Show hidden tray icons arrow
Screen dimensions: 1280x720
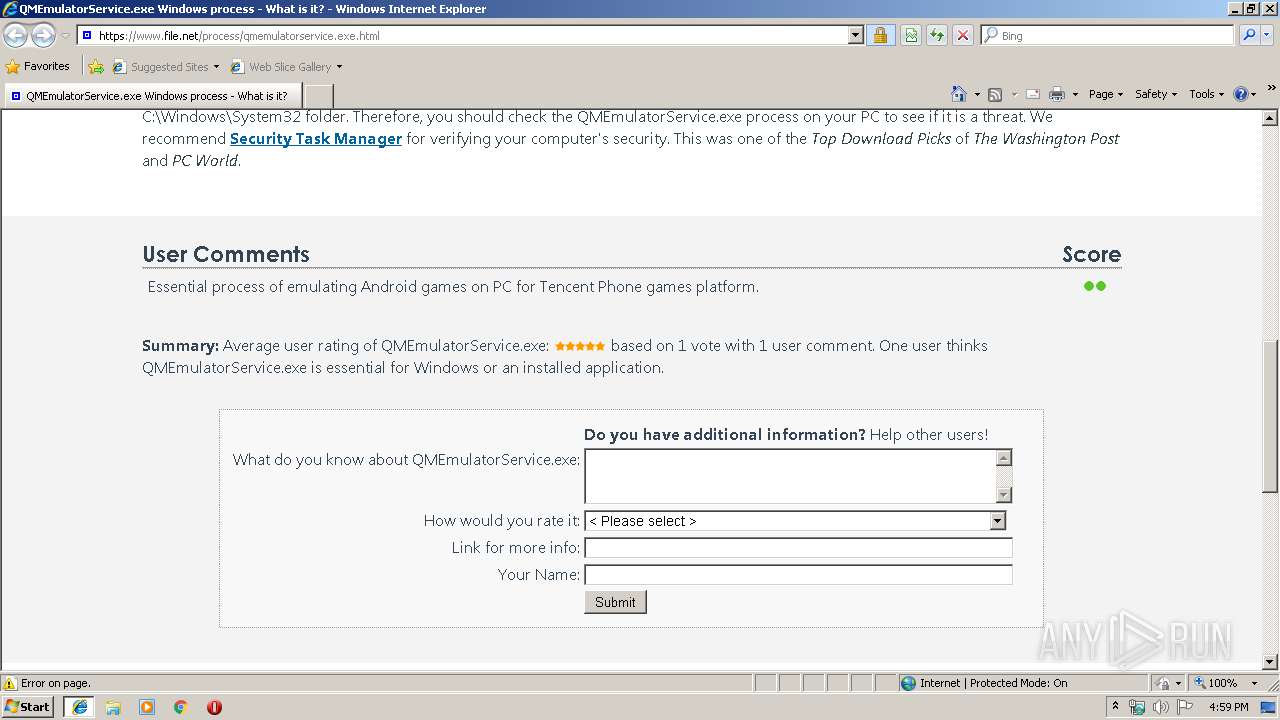[1115, 707]
